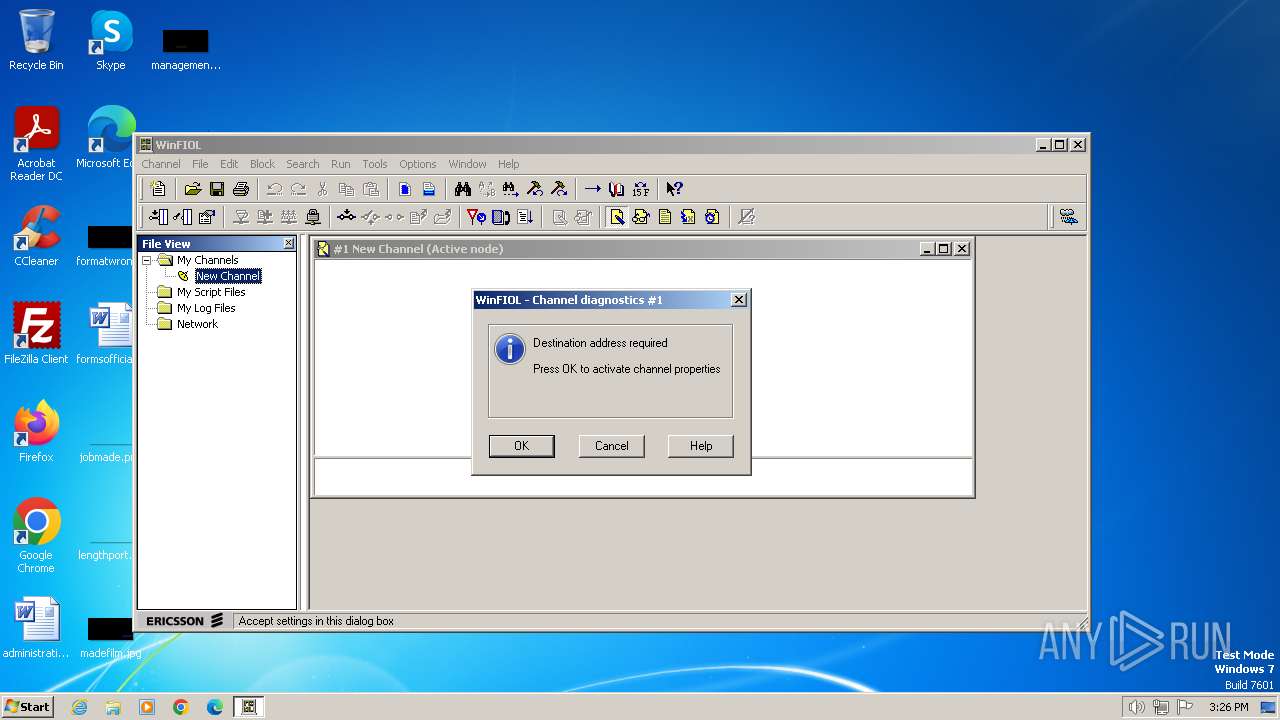
Task: Click the channel properties icon with hand
Action: [207, 217]
